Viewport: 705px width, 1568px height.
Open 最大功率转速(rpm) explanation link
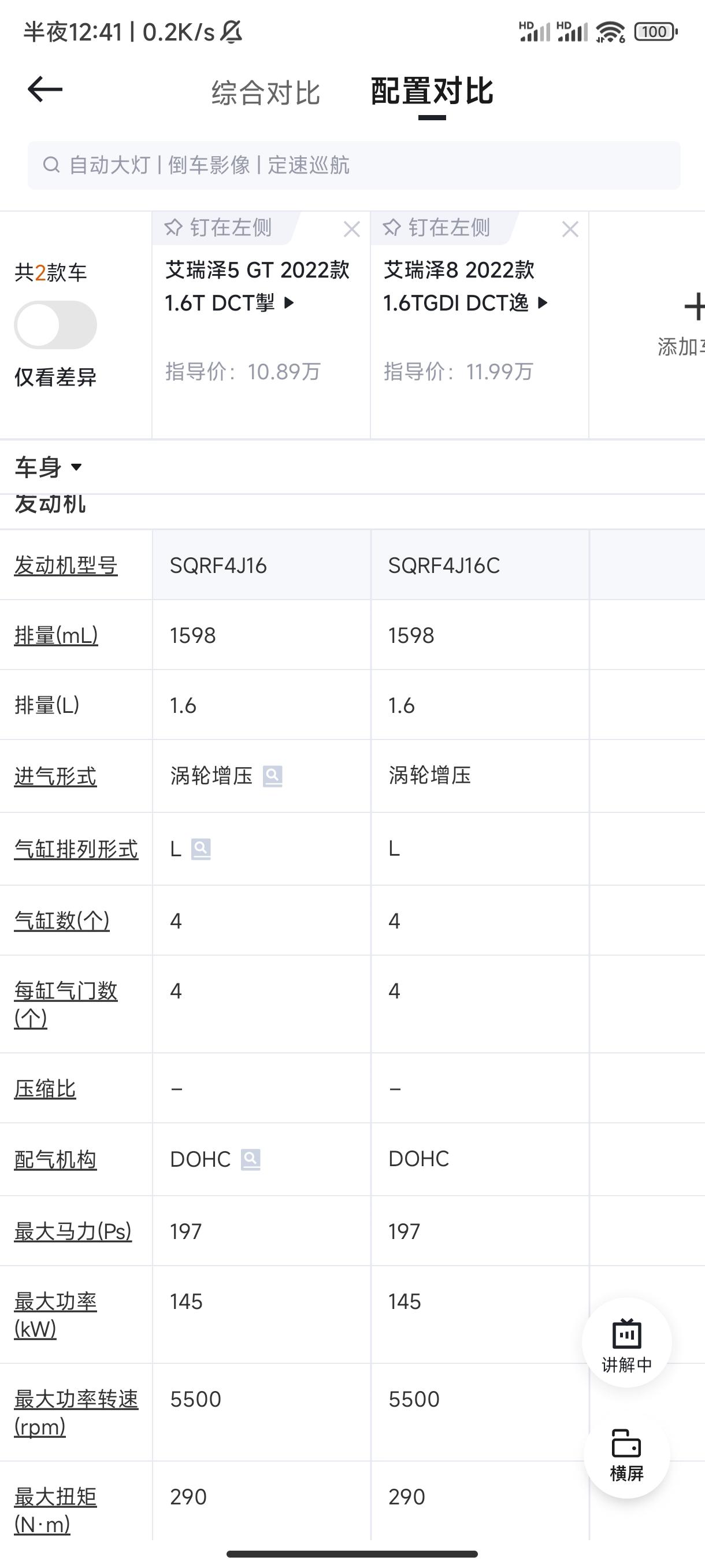pos(76,1413)
